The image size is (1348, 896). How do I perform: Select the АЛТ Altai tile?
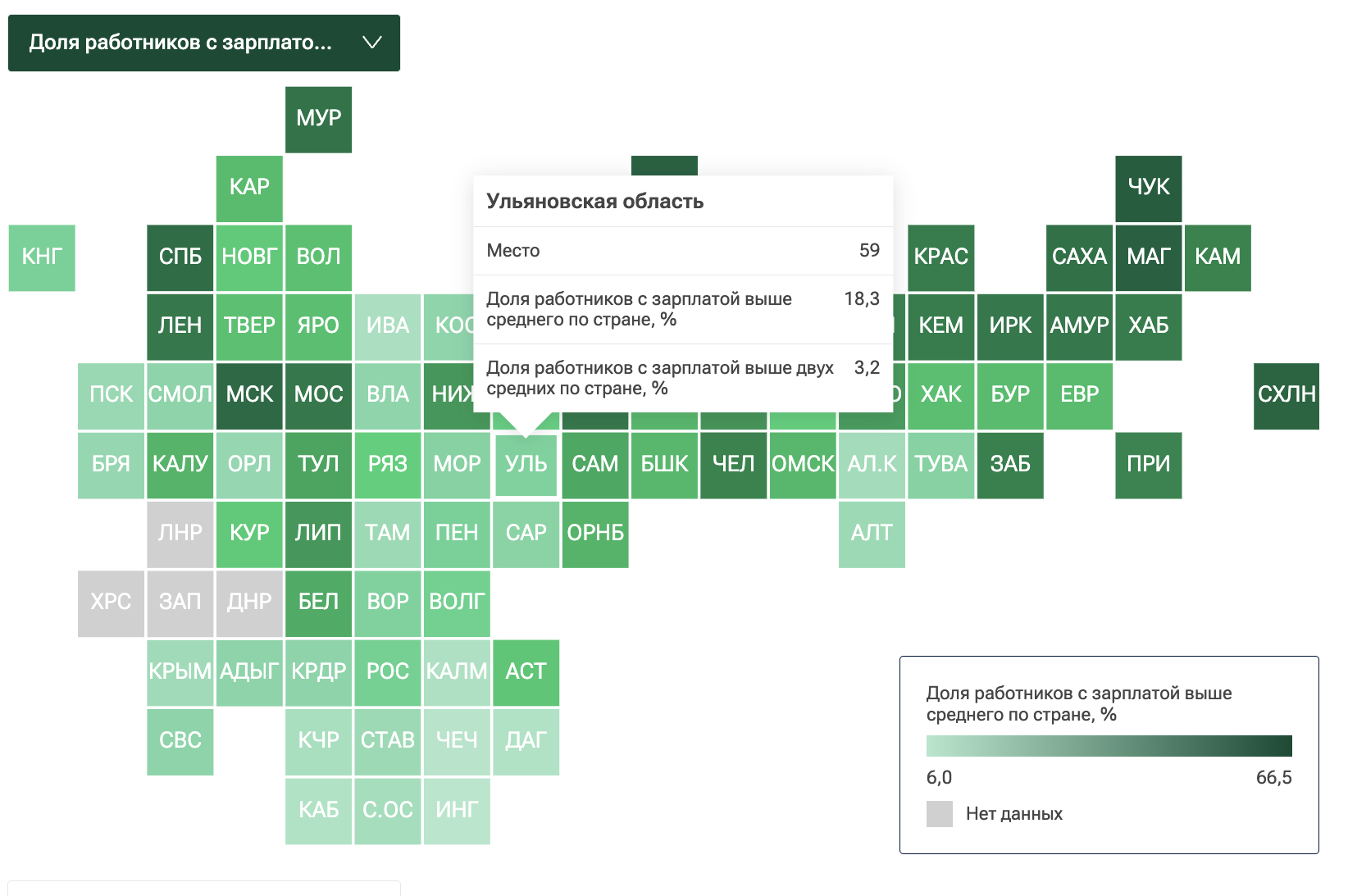click(872, 534)
